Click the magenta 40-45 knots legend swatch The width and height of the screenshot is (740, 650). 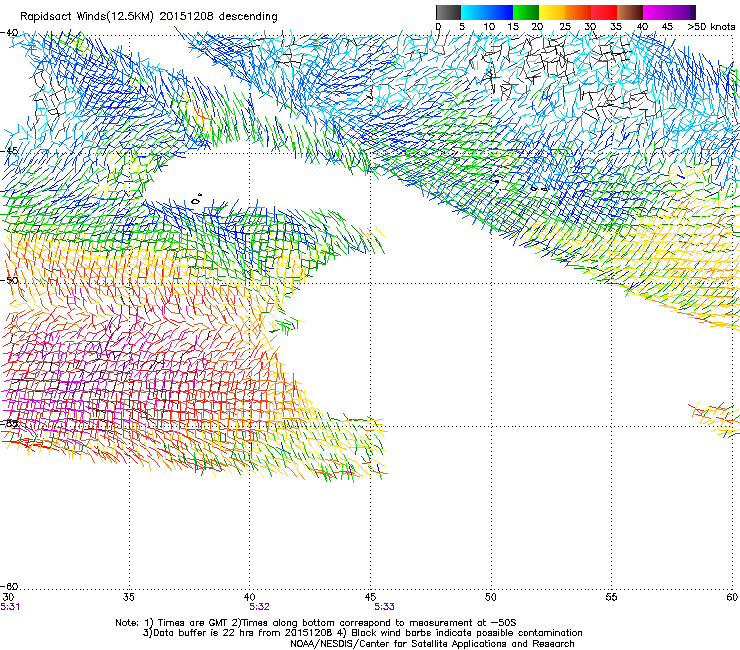[656, 12]
